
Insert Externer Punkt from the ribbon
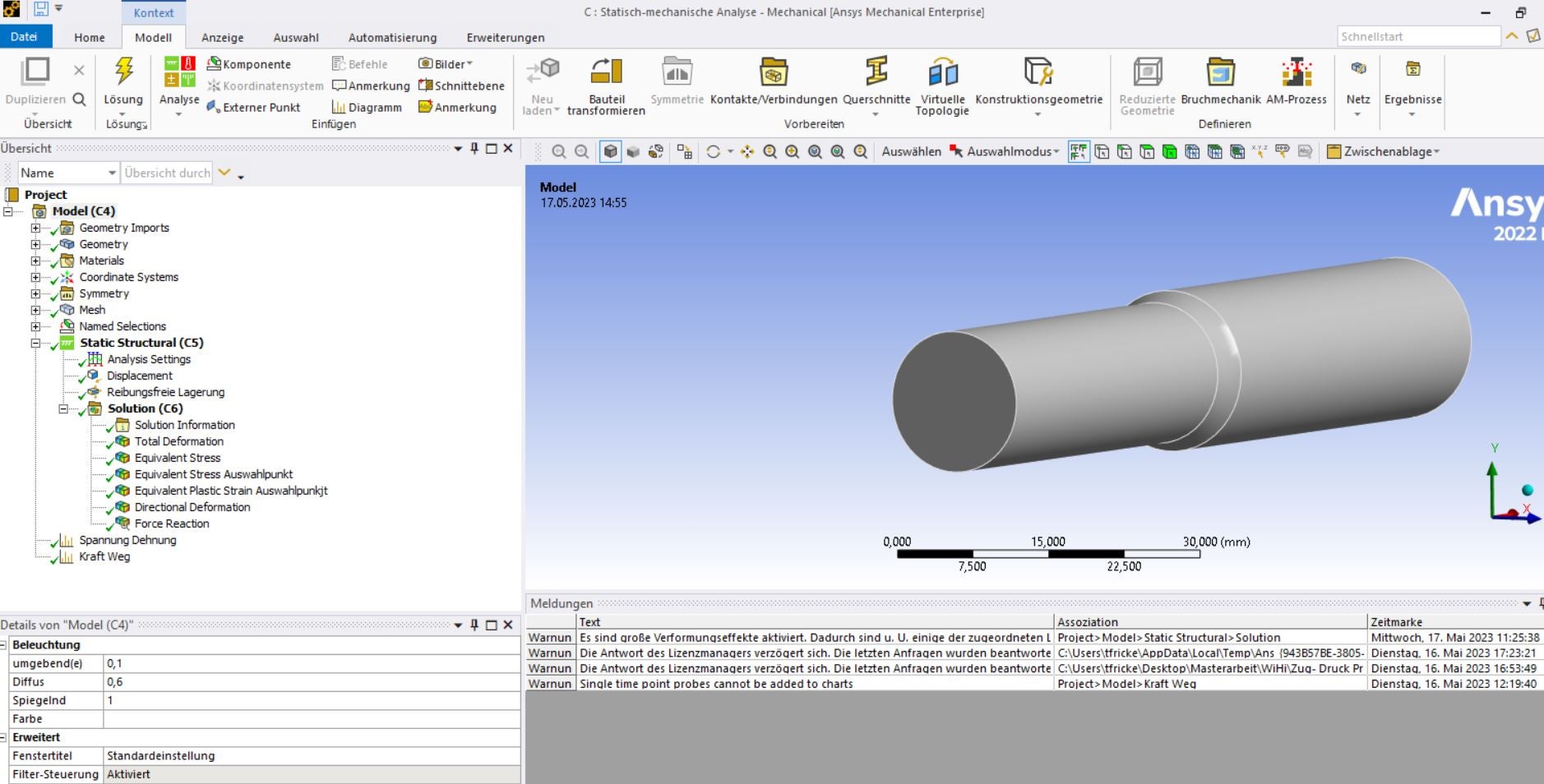pyautogui.click(x=253, y=107)
